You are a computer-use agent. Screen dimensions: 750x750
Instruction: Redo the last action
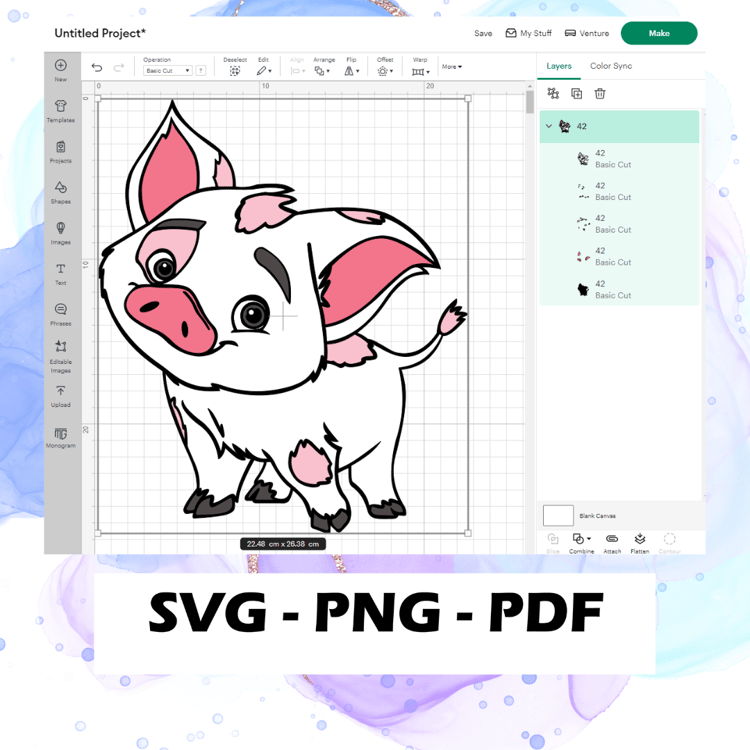[x=119, y=67]
